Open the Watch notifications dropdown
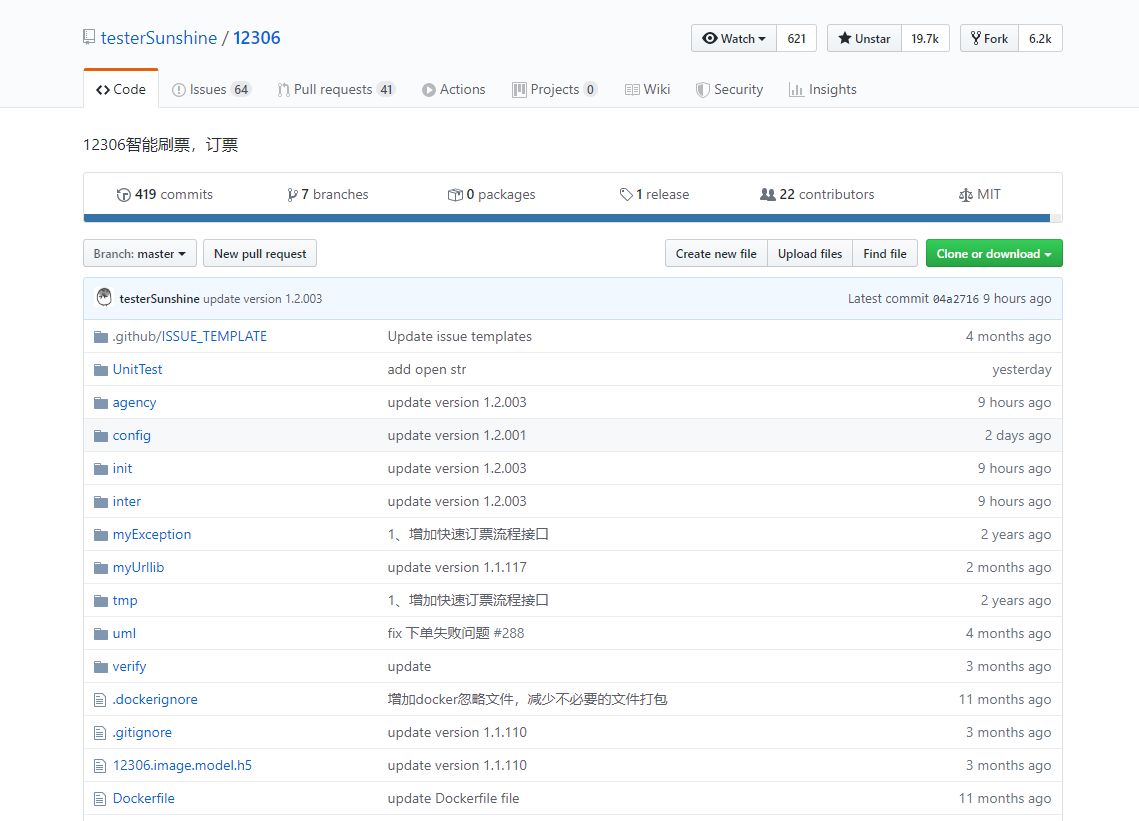This screenshot has width=1139, height=821. [734, 38]
